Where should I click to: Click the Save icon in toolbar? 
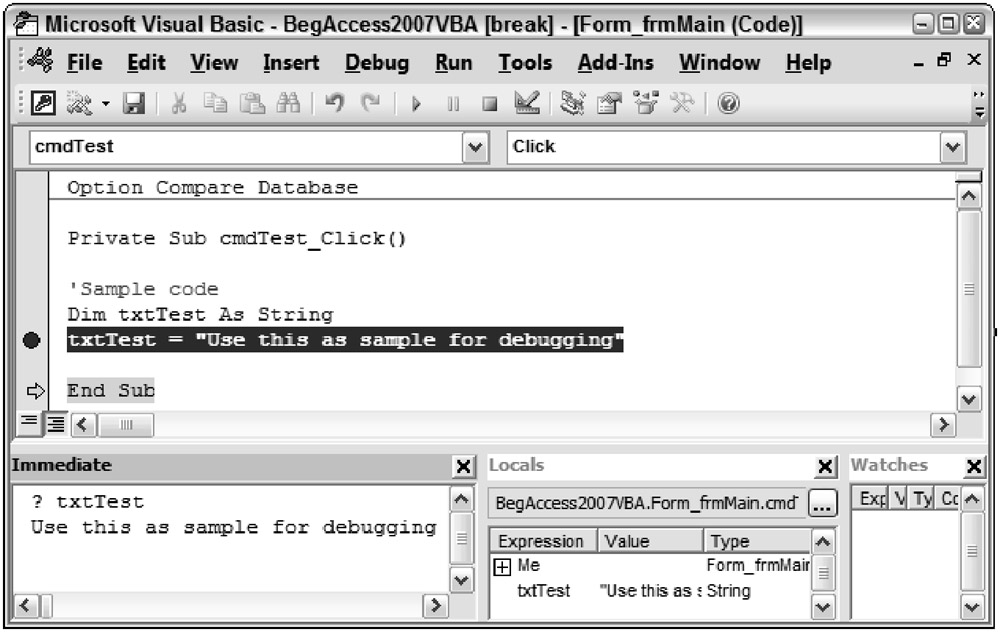coord(133,104)
